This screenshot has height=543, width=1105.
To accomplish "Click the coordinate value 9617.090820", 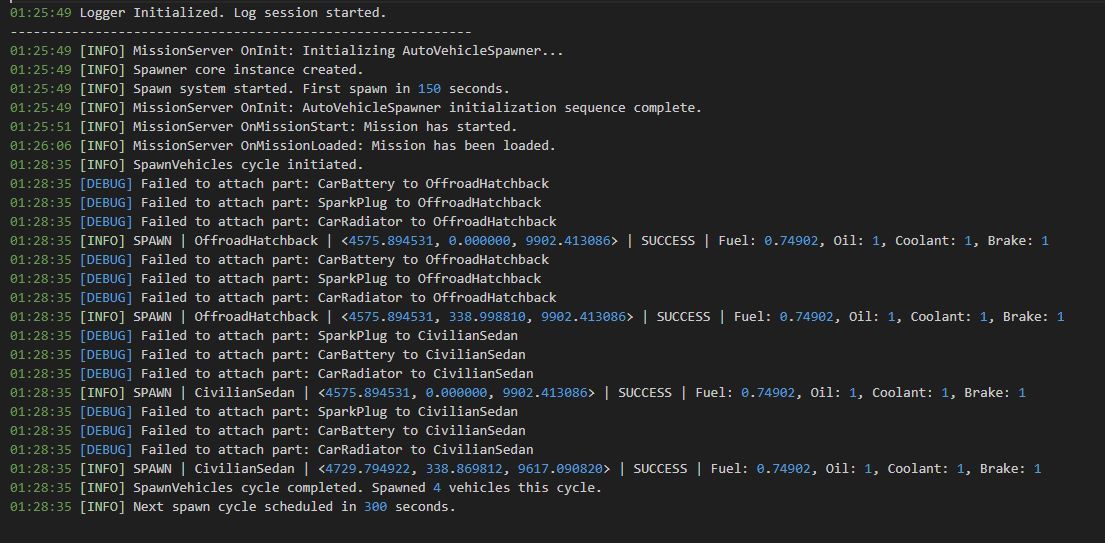I will click(x=564, y=469).
